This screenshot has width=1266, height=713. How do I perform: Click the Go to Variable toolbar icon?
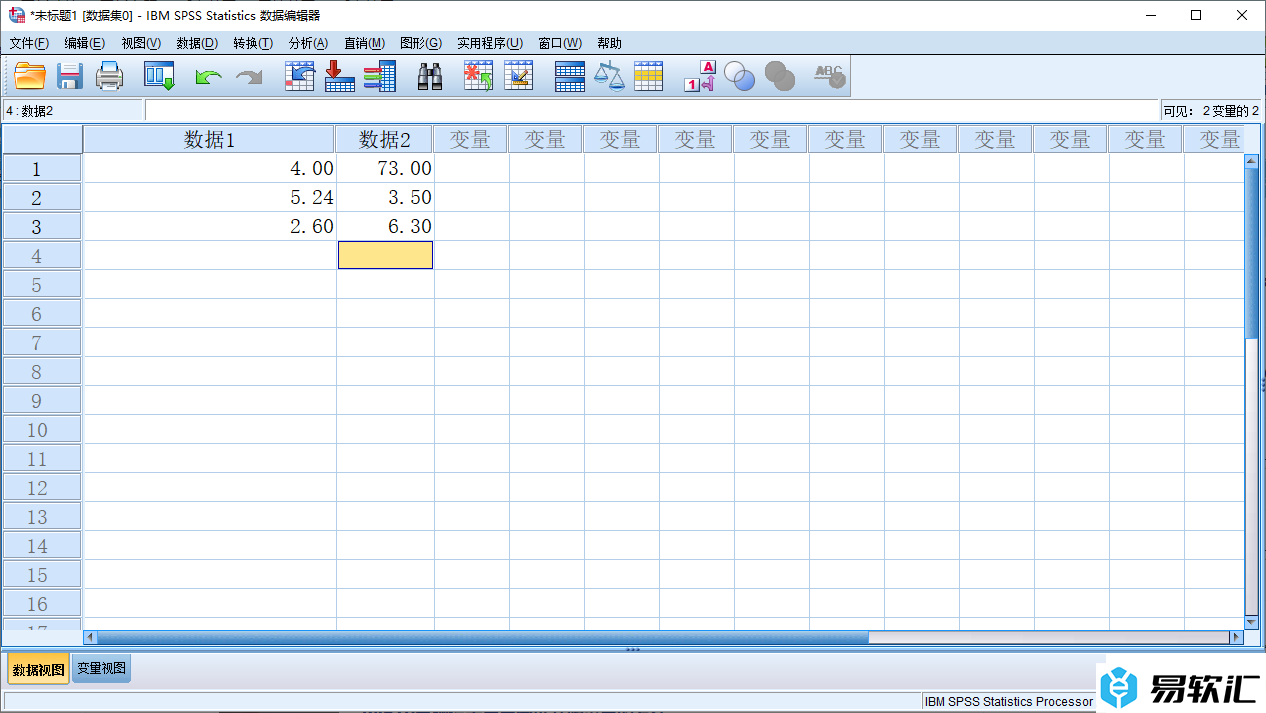(340, 76)
